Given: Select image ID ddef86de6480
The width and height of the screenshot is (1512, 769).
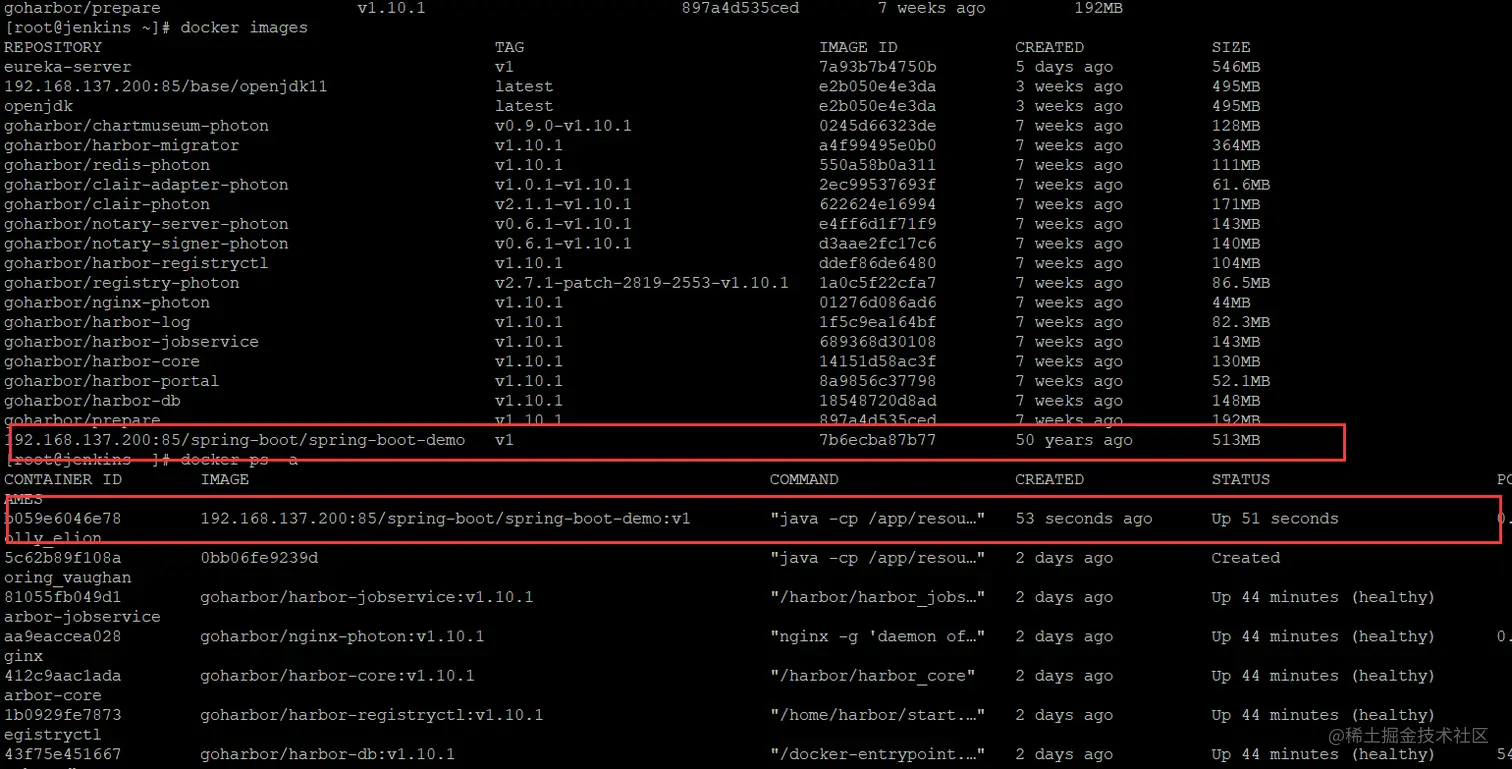Looking at the screenshot, I should pyautogui.click(x=878, y=263).
